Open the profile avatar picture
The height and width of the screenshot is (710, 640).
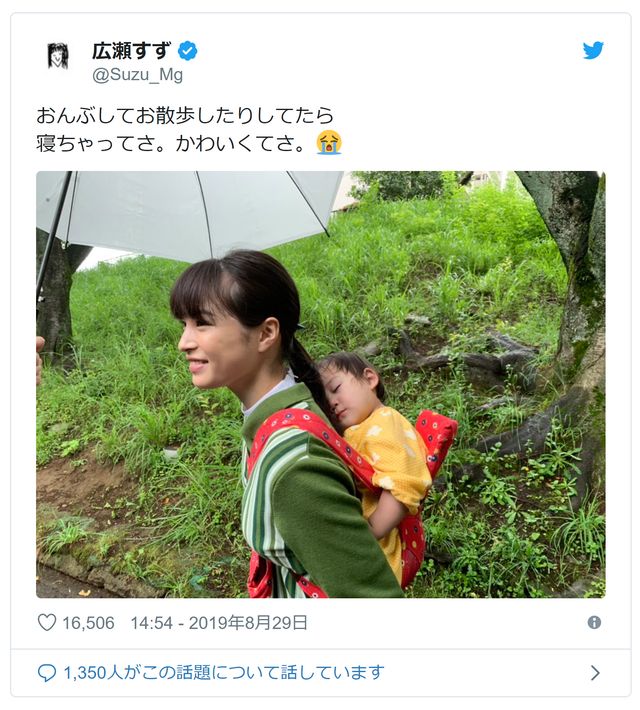pyautogui.click(x=58, y=56)
